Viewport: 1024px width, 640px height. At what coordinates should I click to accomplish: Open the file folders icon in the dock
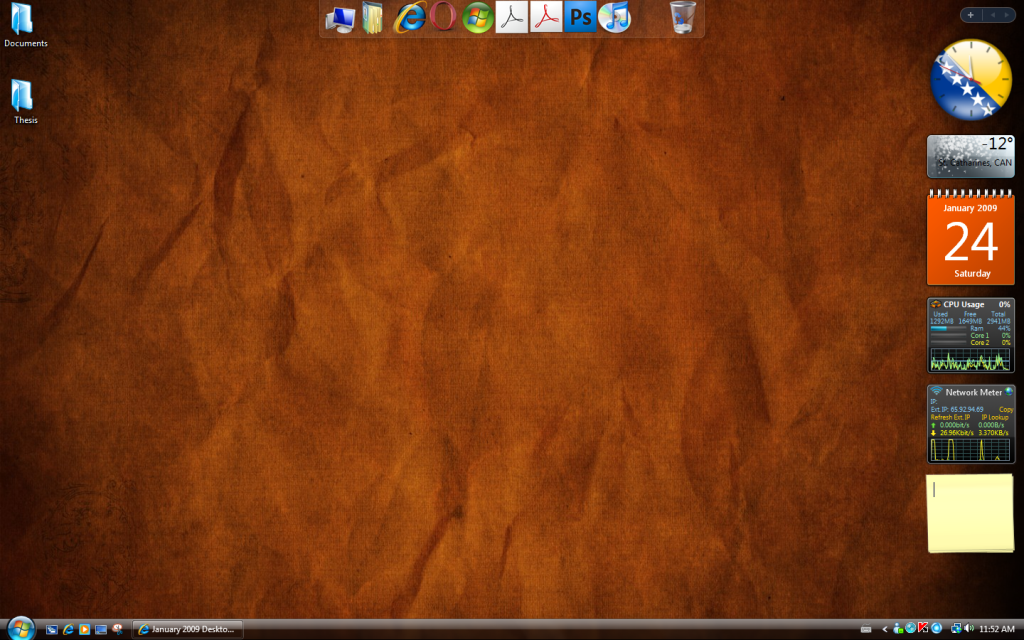point(373,18)
